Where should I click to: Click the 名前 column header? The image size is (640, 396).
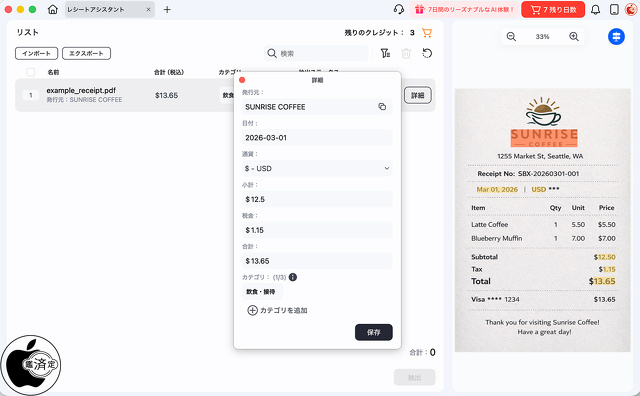[53, 72]
